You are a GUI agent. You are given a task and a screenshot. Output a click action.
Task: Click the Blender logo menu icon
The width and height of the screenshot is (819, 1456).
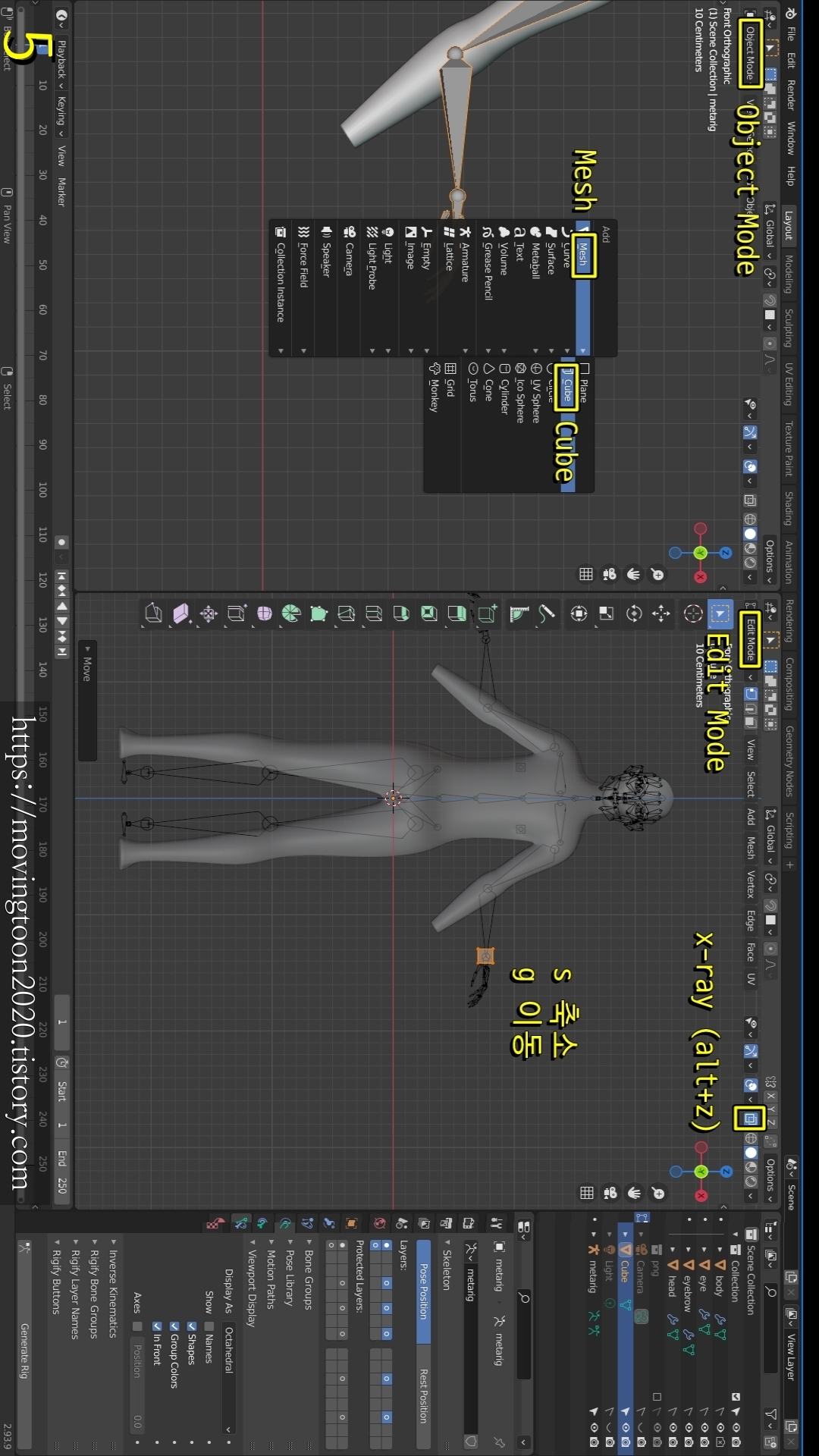pos(790,13)
